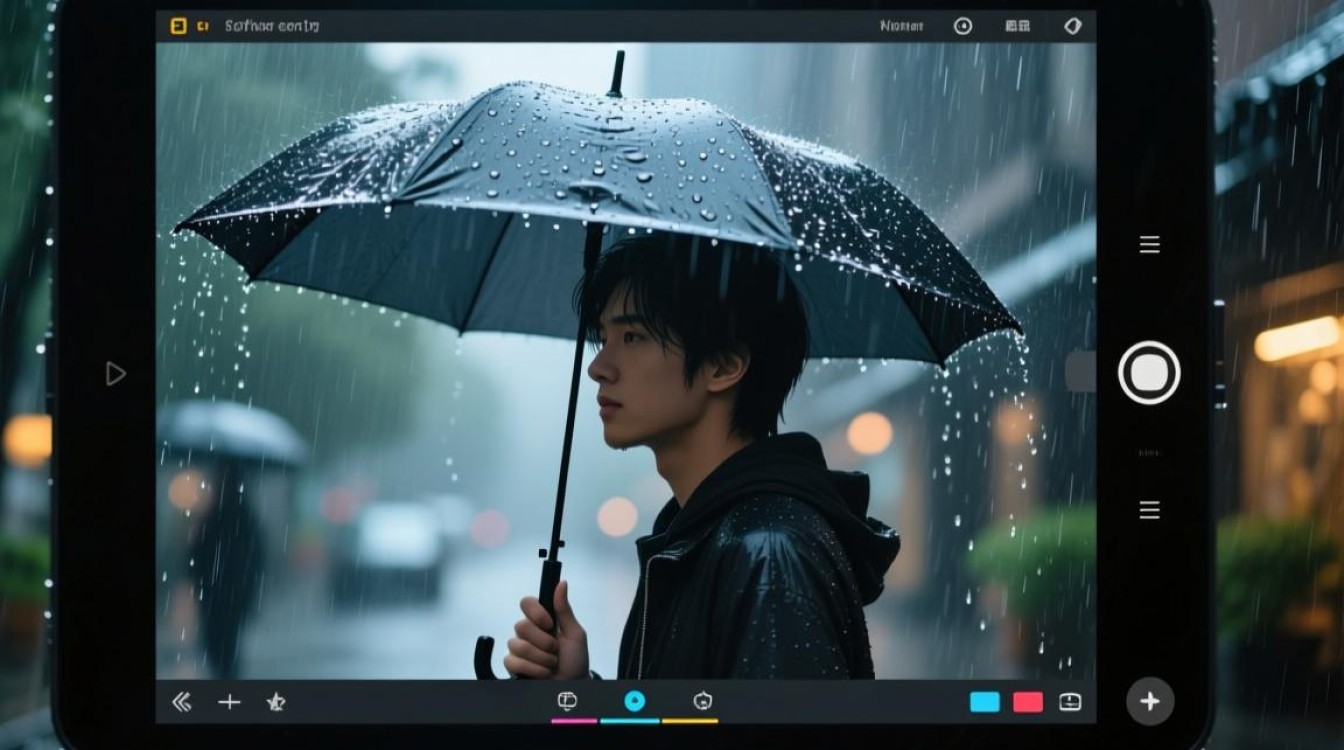Click the round gray plus button
The image size is (1344, 750).
(1150, 701)
